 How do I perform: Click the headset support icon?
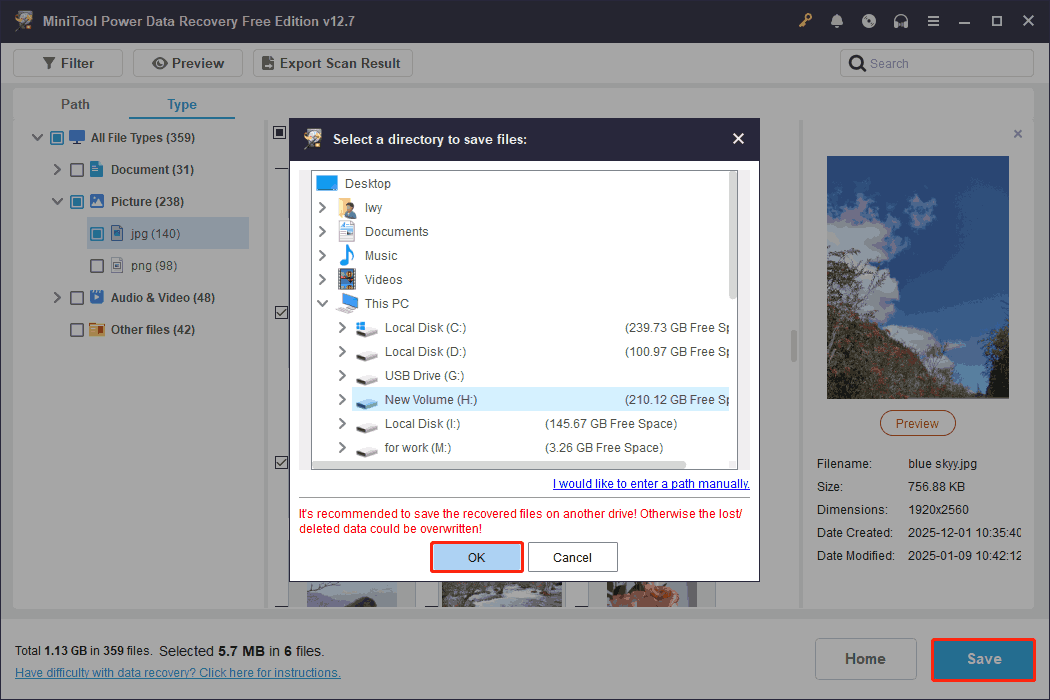901,20
